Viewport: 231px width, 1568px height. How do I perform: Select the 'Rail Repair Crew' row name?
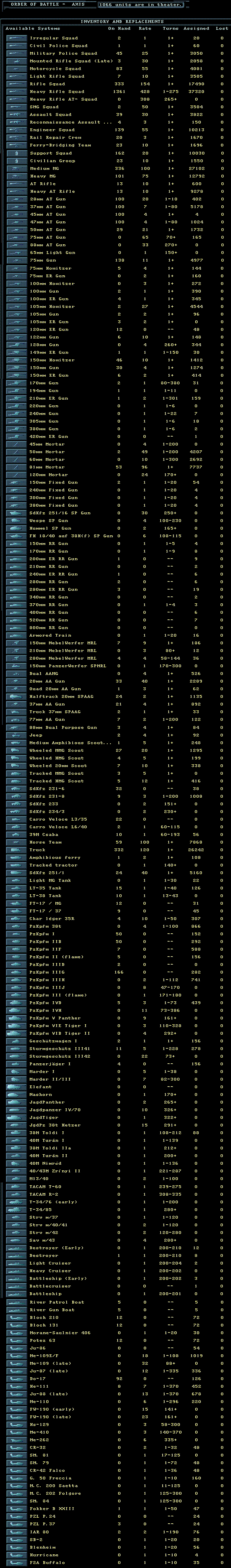pos(55,138)
